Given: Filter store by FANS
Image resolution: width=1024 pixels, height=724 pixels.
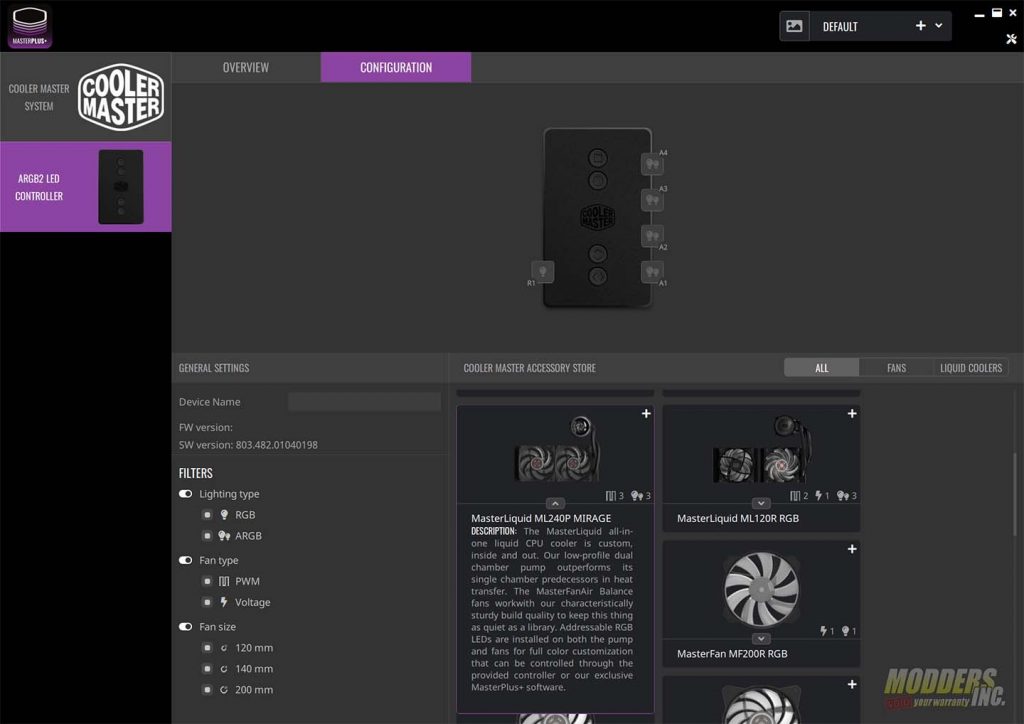Looking at the screenshot, I should click(x=896, y=368).
